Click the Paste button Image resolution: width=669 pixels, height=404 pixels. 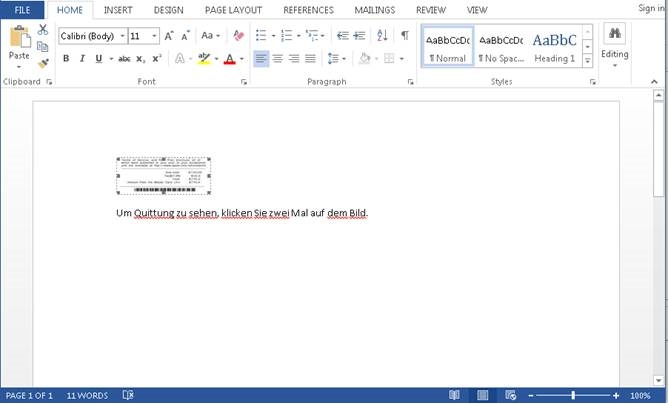tap(19, 47)
